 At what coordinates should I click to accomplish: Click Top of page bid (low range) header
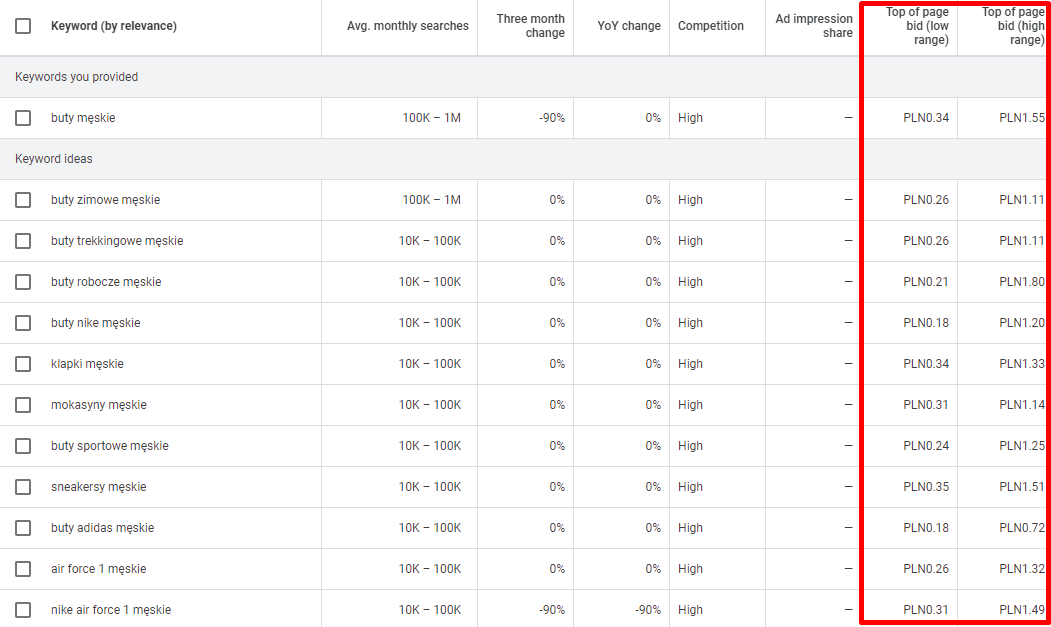click(917, 26)
